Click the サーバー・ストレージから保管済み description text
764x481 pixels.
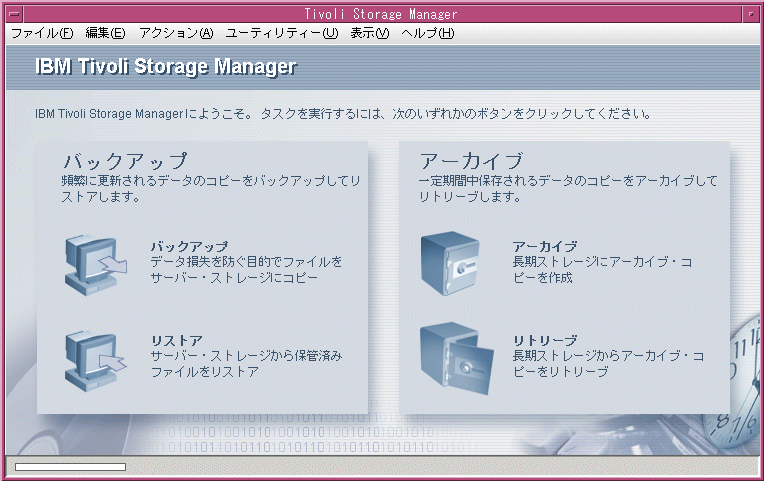(x=246, y=364)
